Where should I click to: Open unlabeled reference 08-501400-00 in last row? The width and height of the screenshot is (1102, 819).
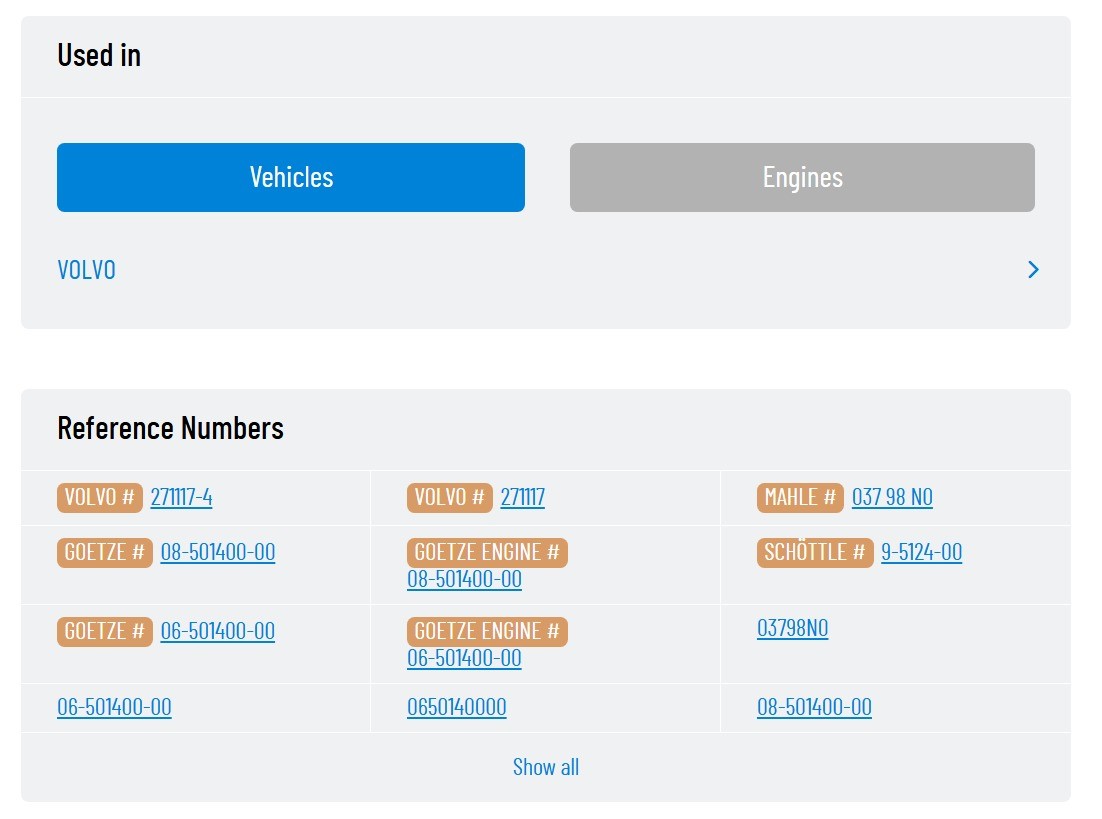pos(814,707)
